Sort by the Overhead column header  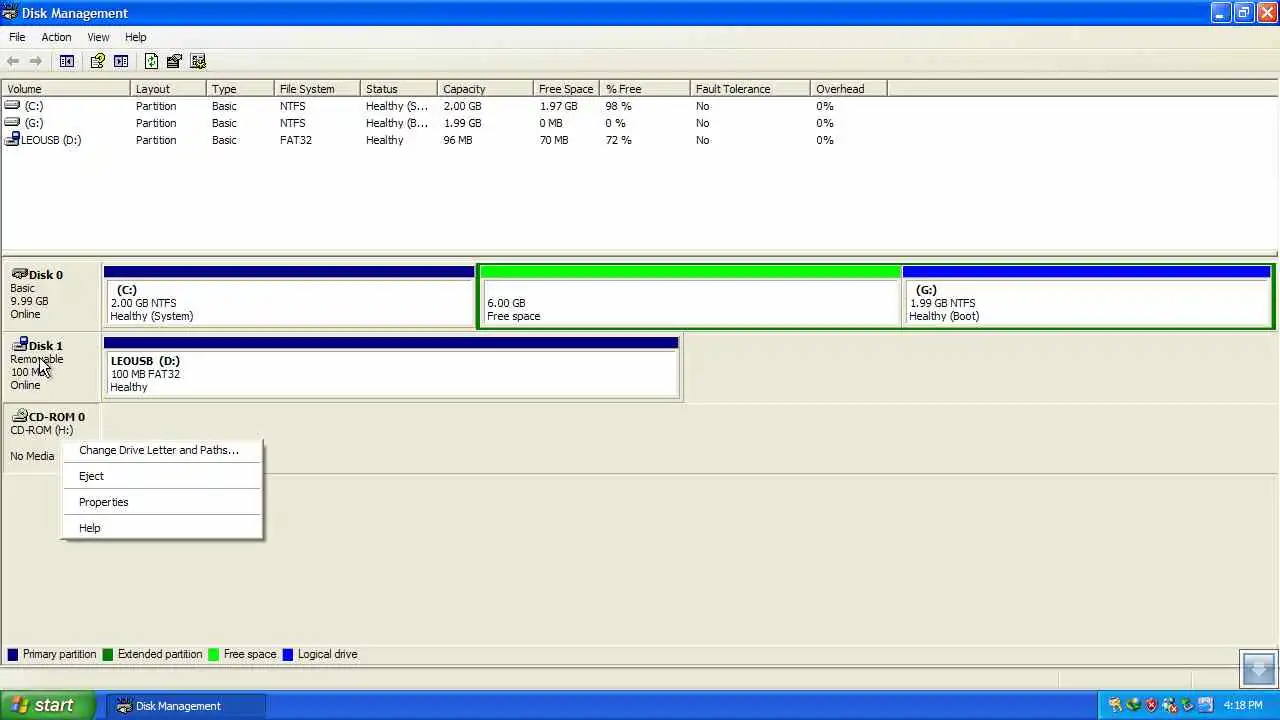click(848, 89)
